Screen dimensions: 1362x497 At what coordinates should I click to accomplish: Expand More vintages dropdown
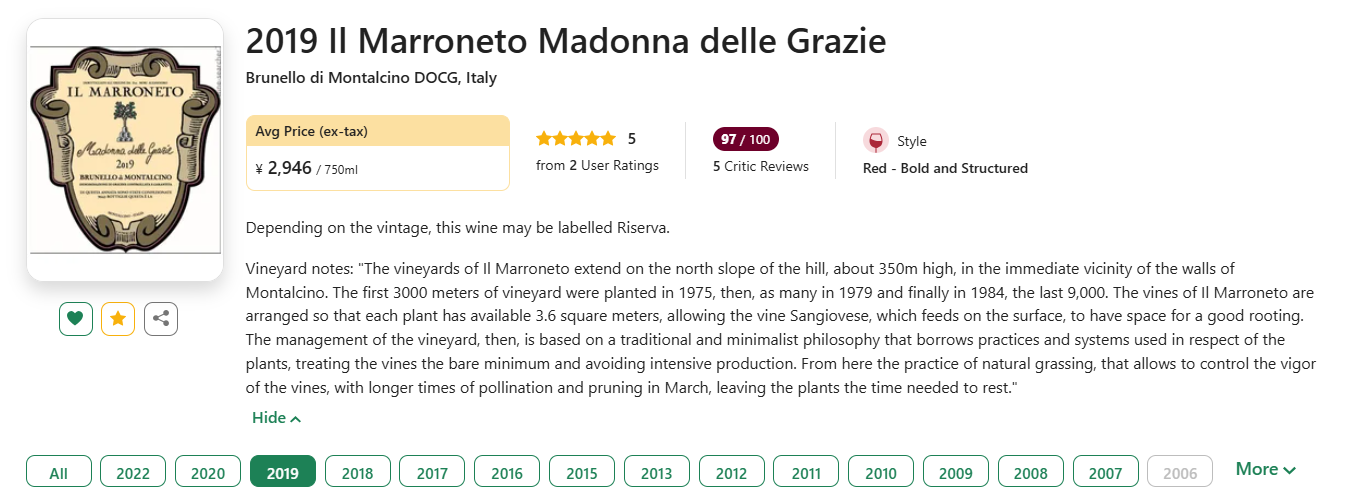(1266, 469)
